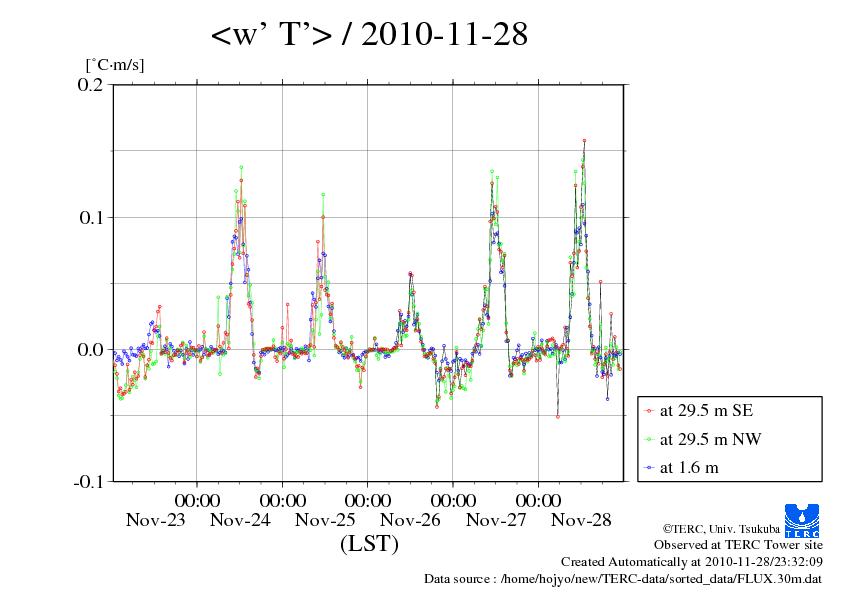
Task: Click the highest red peak data point on Nov-28
Action: pos(584,141)
